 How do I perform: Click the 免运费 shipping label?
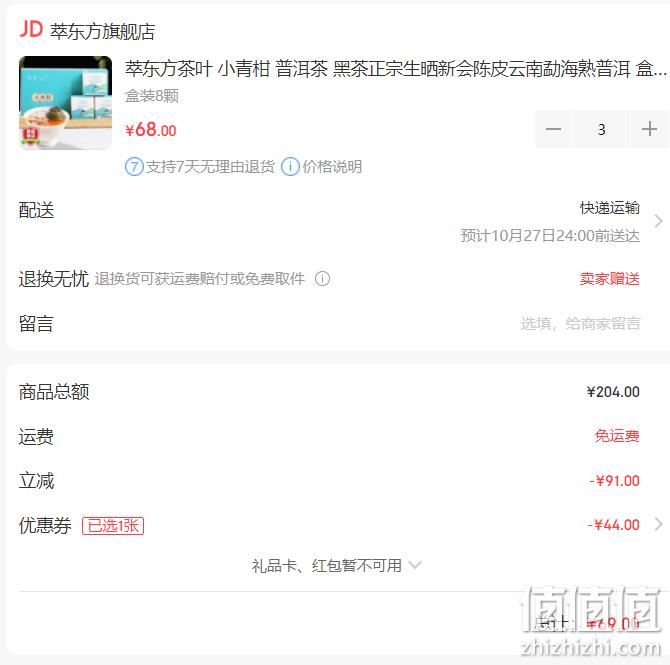pos(617,436)
